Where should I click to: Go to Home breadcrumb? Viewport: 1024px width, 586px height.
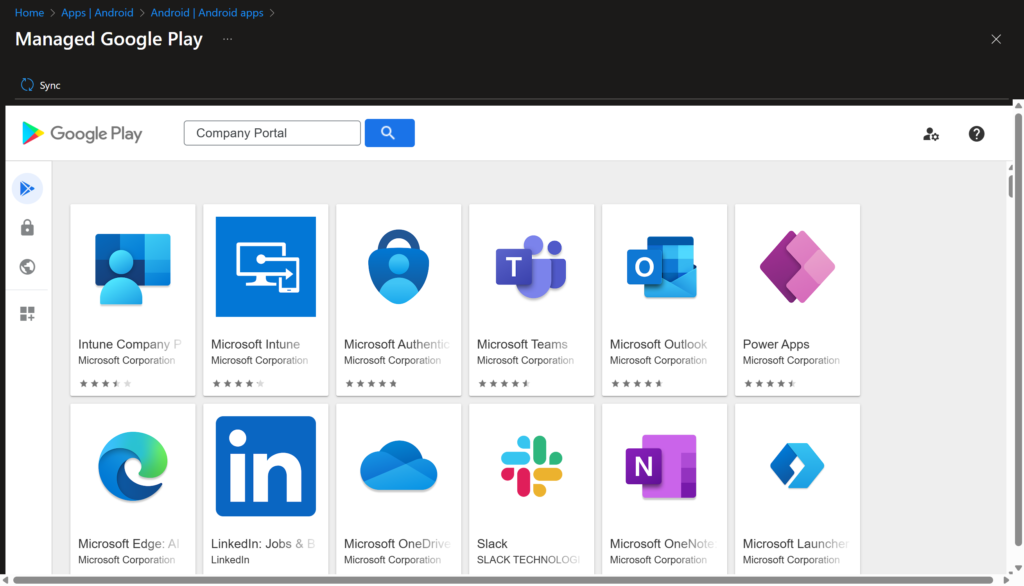click(29, 12)
